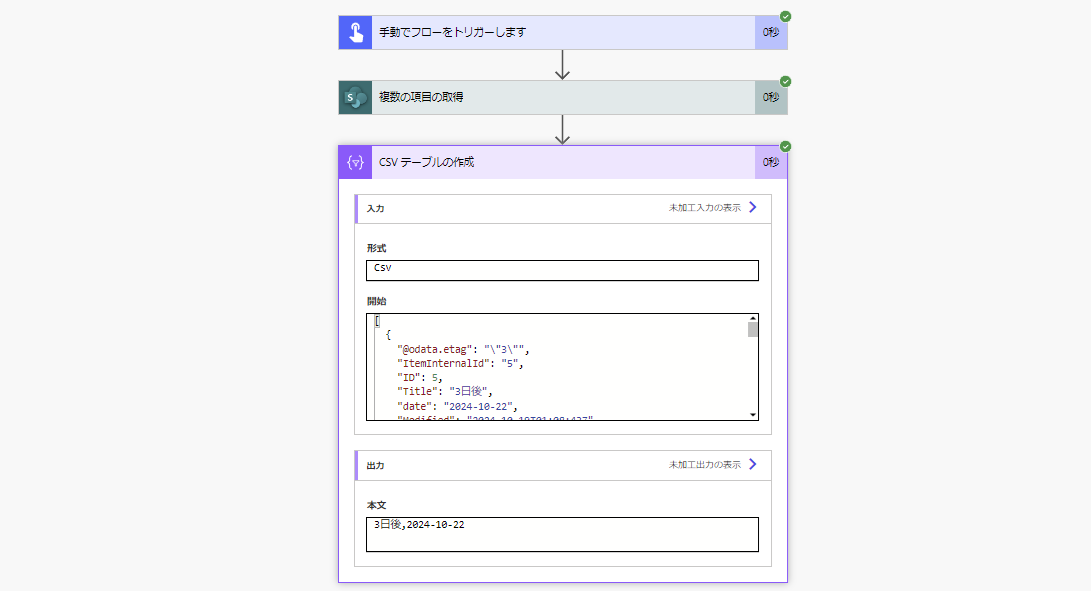Expand raw outputs via the 出力 section chevron
This screenshot has width=1091, height=591.
tap(753, 464)
